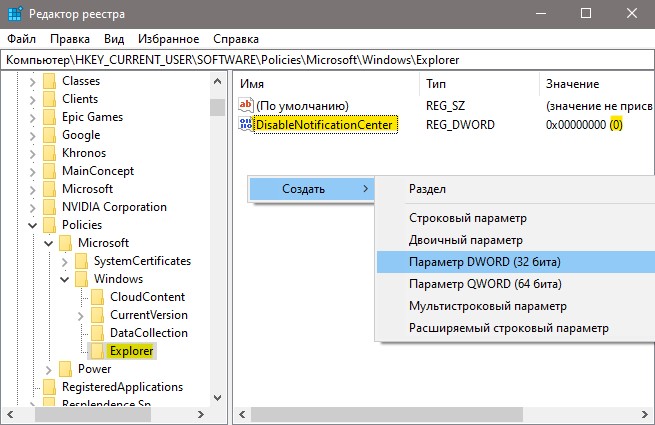Collapse the Policies key
The width and height of the screenshot is (655, 425).
[33, 226]
